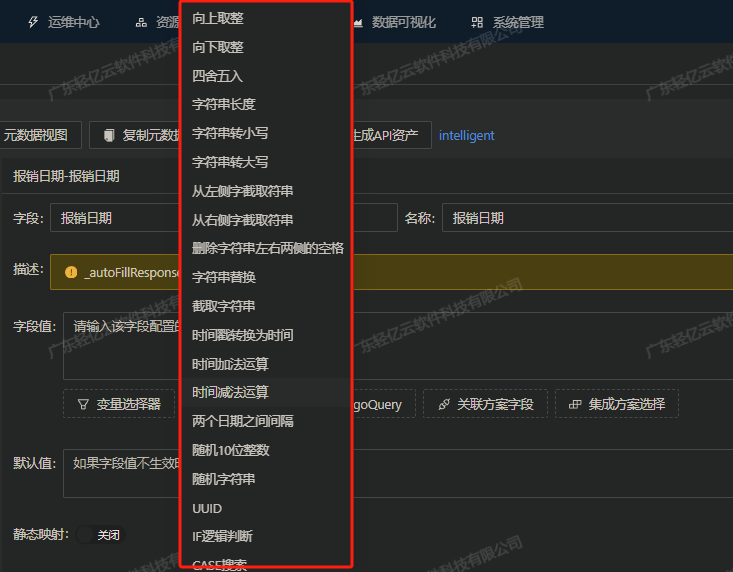Click the funnel icon on 变量选择器
The height and width of the screenshot is (572, 733).
tap(83, 404)
